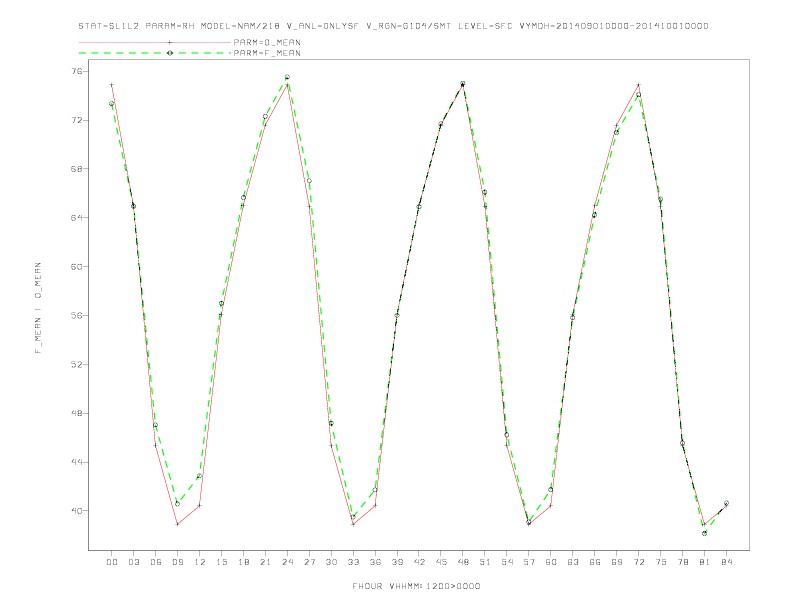Click the PARM=O_MEAN legend label
Viewport: 792px width, 612px height.
[x=267, y=42]
